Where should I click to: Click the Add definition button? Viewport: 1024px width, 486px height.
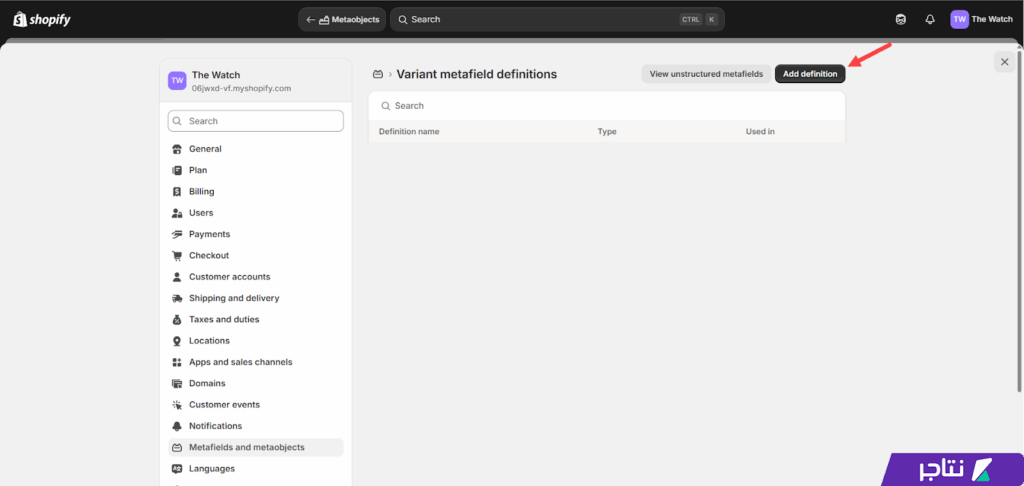coord(810,74)
